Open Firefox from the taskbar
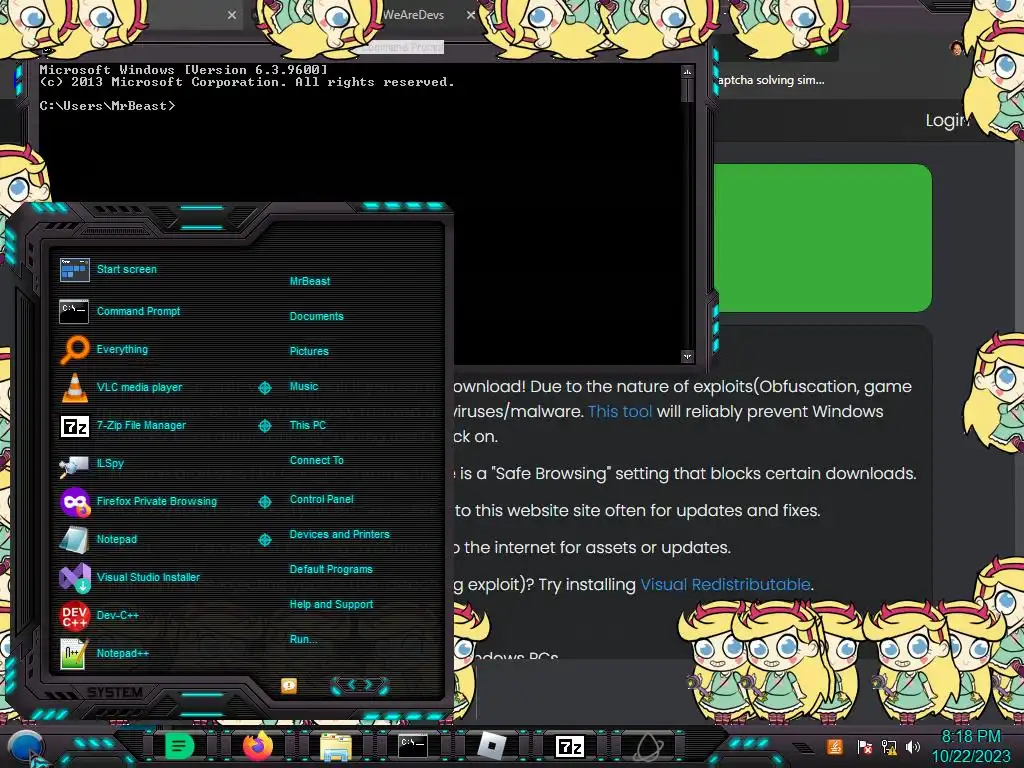Screen dimensions: 1024x768 [257, 746]
